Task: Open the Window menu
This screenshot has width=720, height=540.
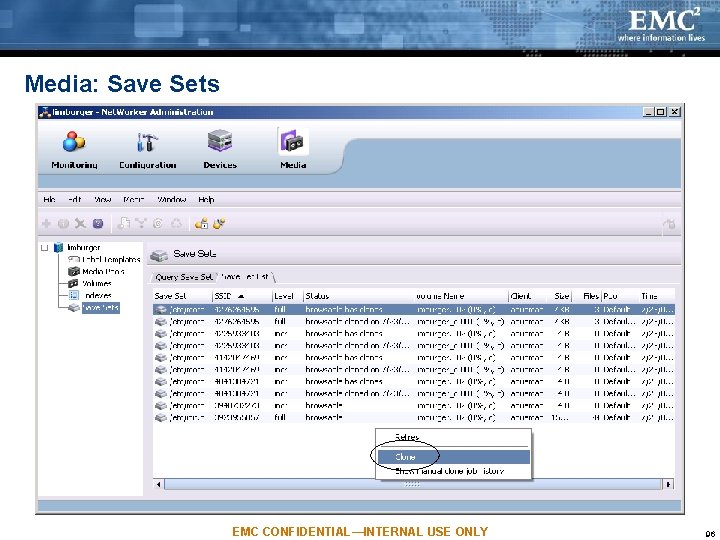Action: point(172,199)
